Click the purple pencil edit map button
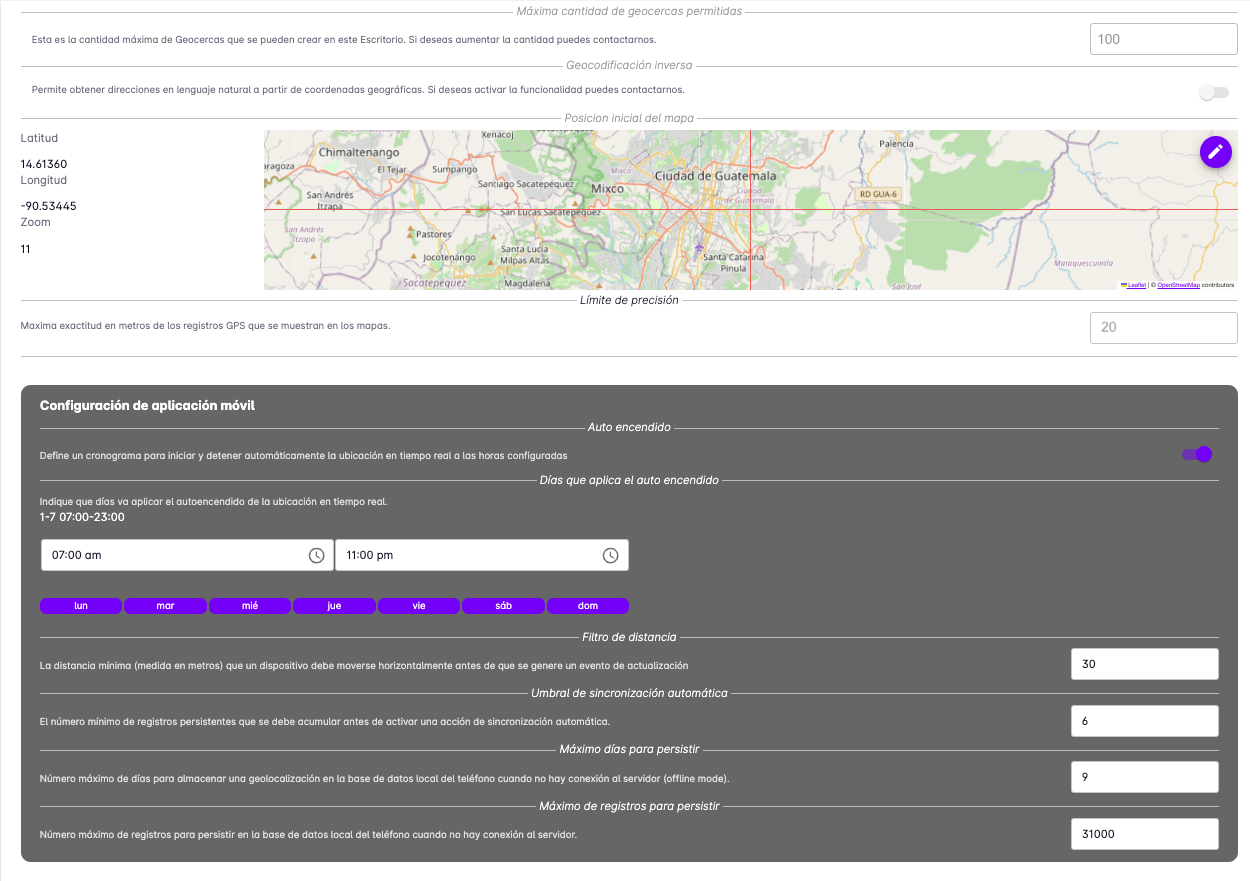Screen dimensions: 1250x881 [1215, 152]
